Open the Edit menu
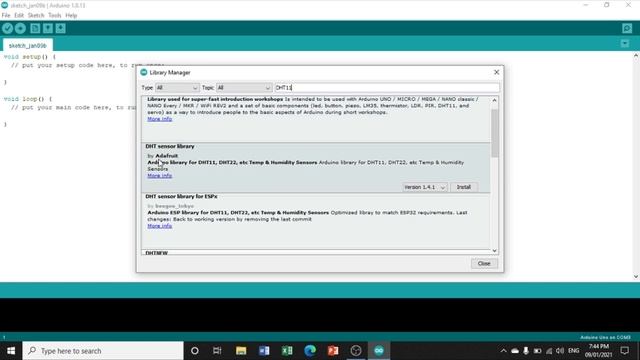 point(19,16)
